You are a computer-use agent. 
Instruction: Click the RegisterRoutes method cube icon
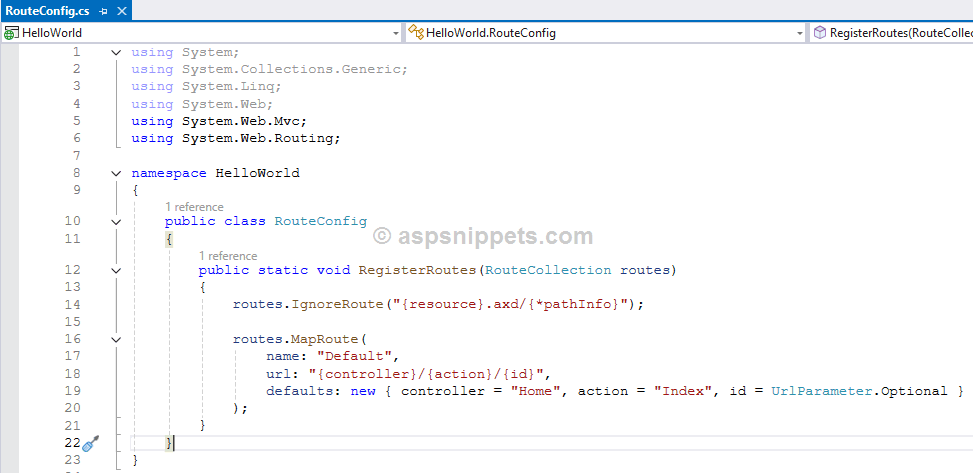pyautogui.click(x=820, y=33)
